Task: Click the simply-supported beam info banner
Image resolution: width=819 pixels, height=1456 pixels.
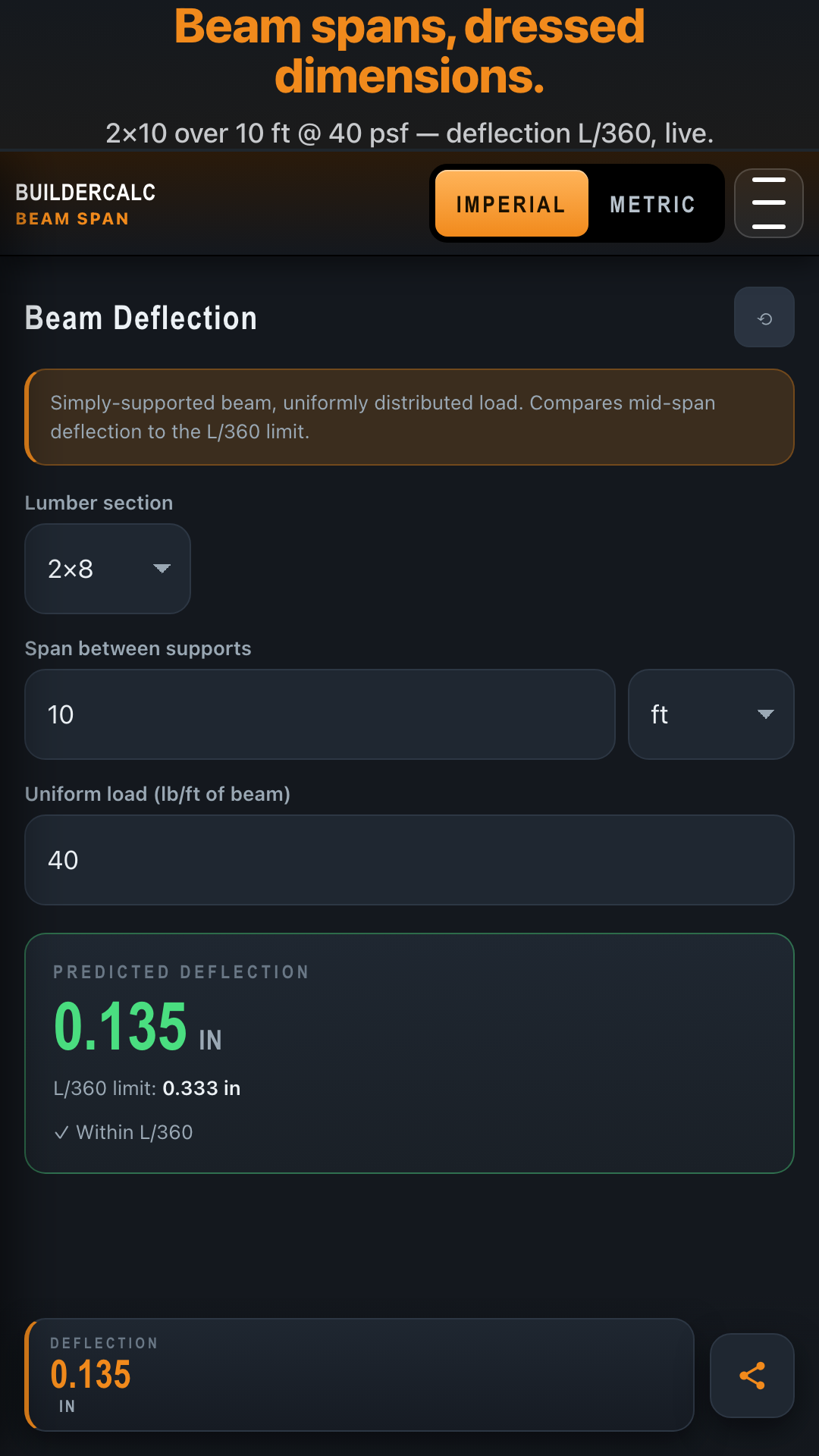Action: [x=409, y=417]
